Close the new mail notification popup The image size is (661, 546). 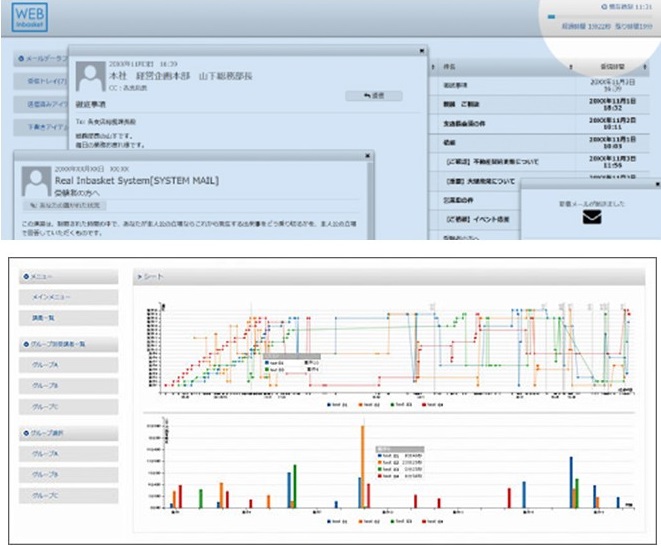(657, 184)
